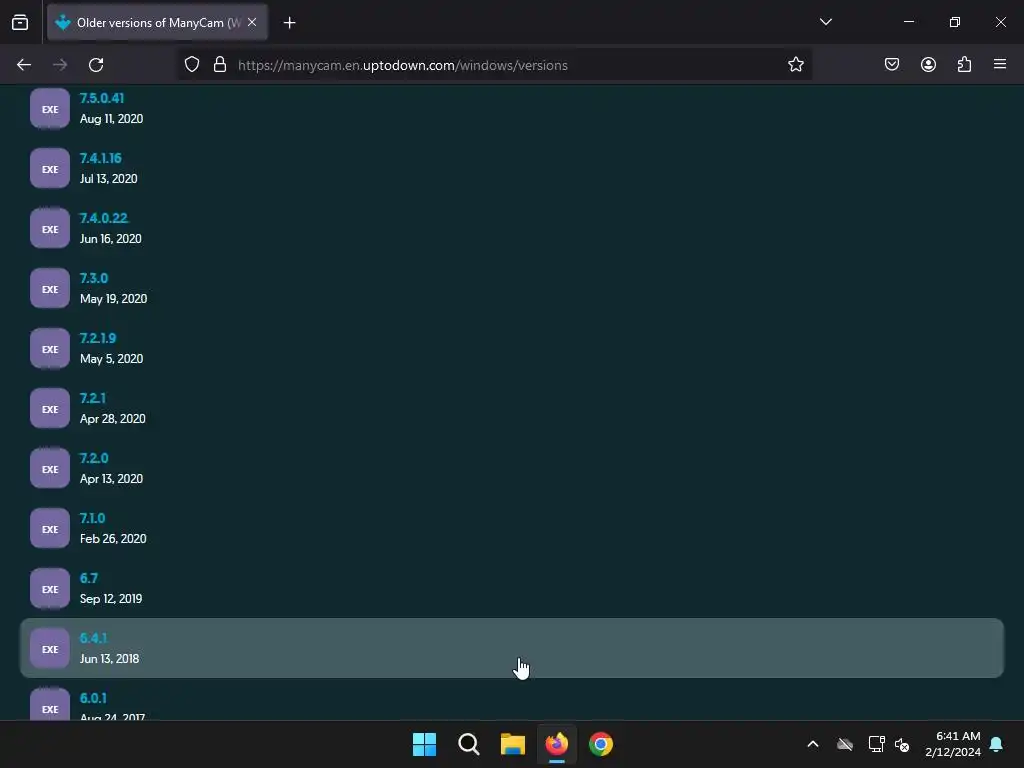Click the Sep 12, 2019 date text
The image size is (1024, 768).
[x=111, y=600]
